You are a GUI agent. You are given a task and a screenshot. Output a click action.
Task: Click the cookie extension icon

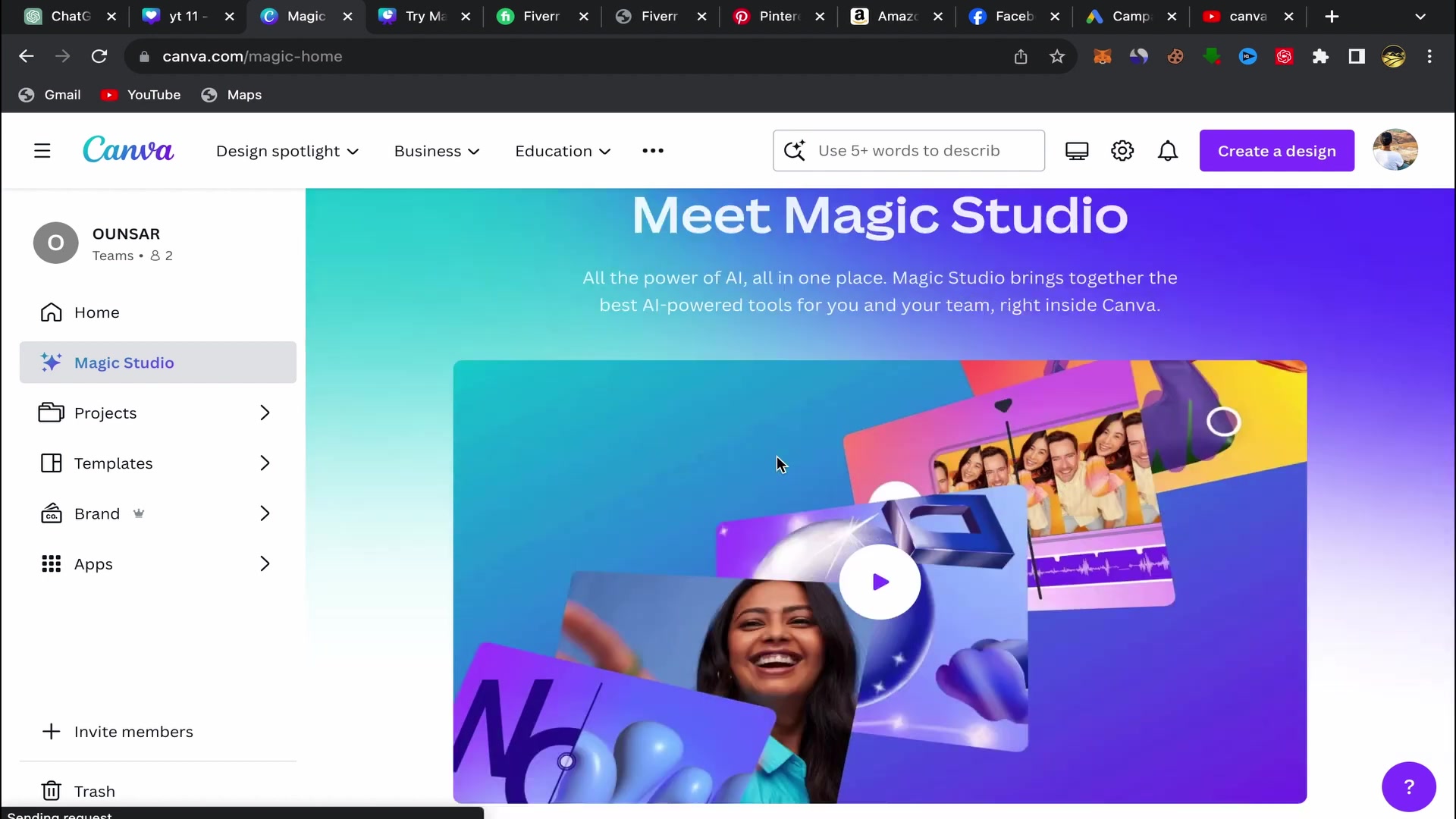click(x=1175, y=56)
